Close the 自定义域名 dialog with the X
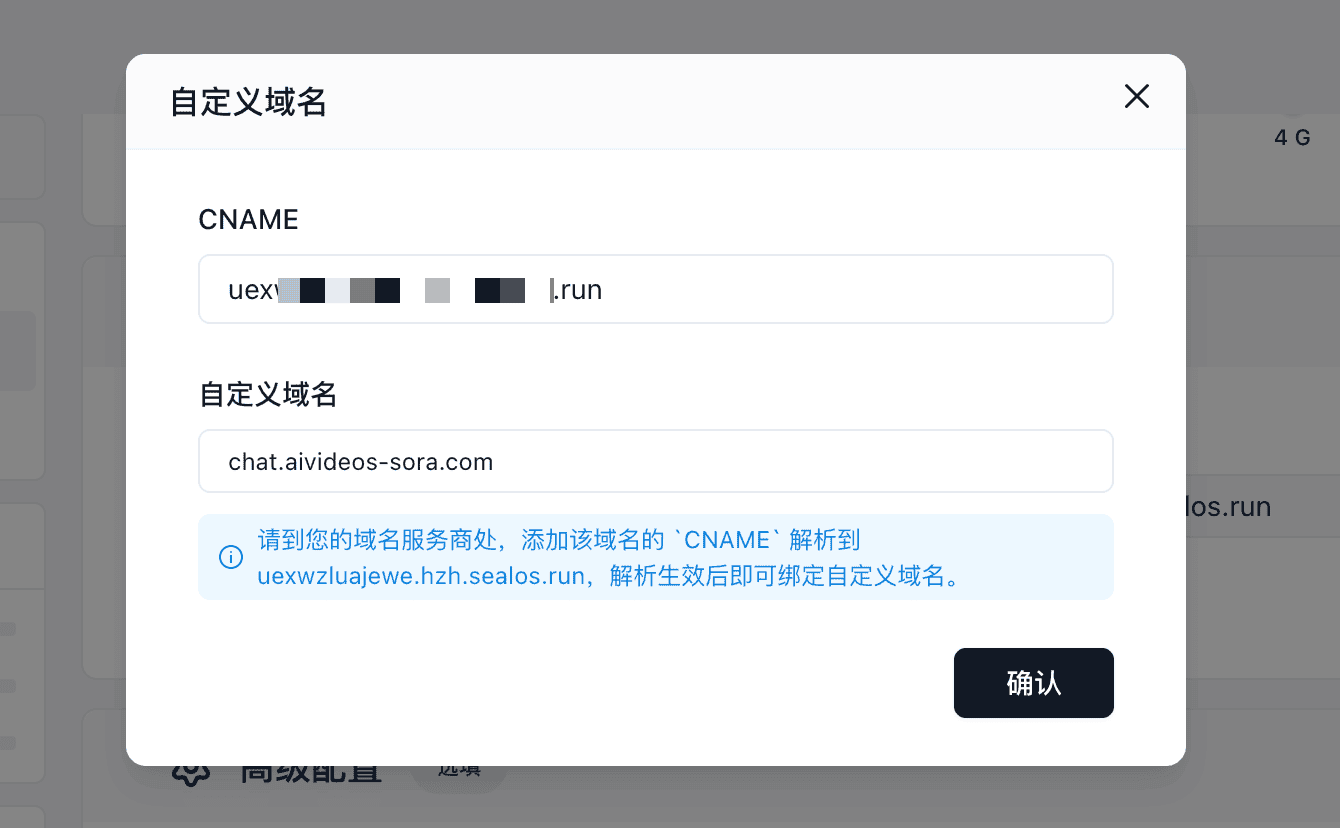 tap(1137, 97)
